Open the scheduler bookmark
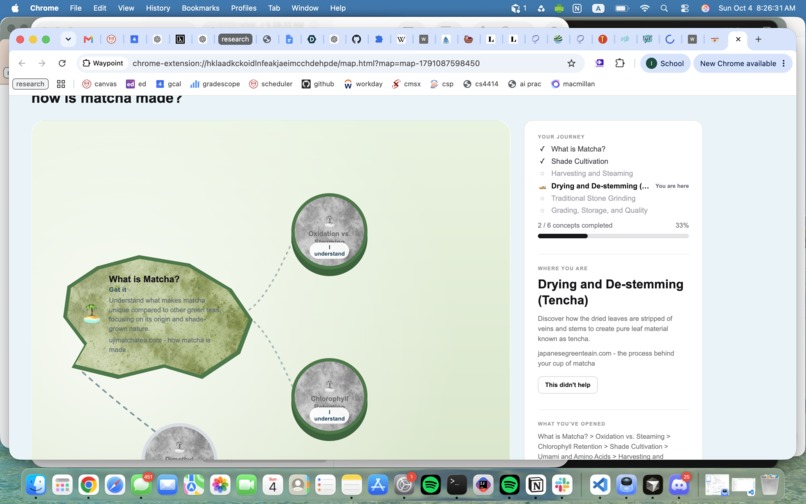This screenshot has height=504, width=806. pyautogui.click(x=271, y=84)
